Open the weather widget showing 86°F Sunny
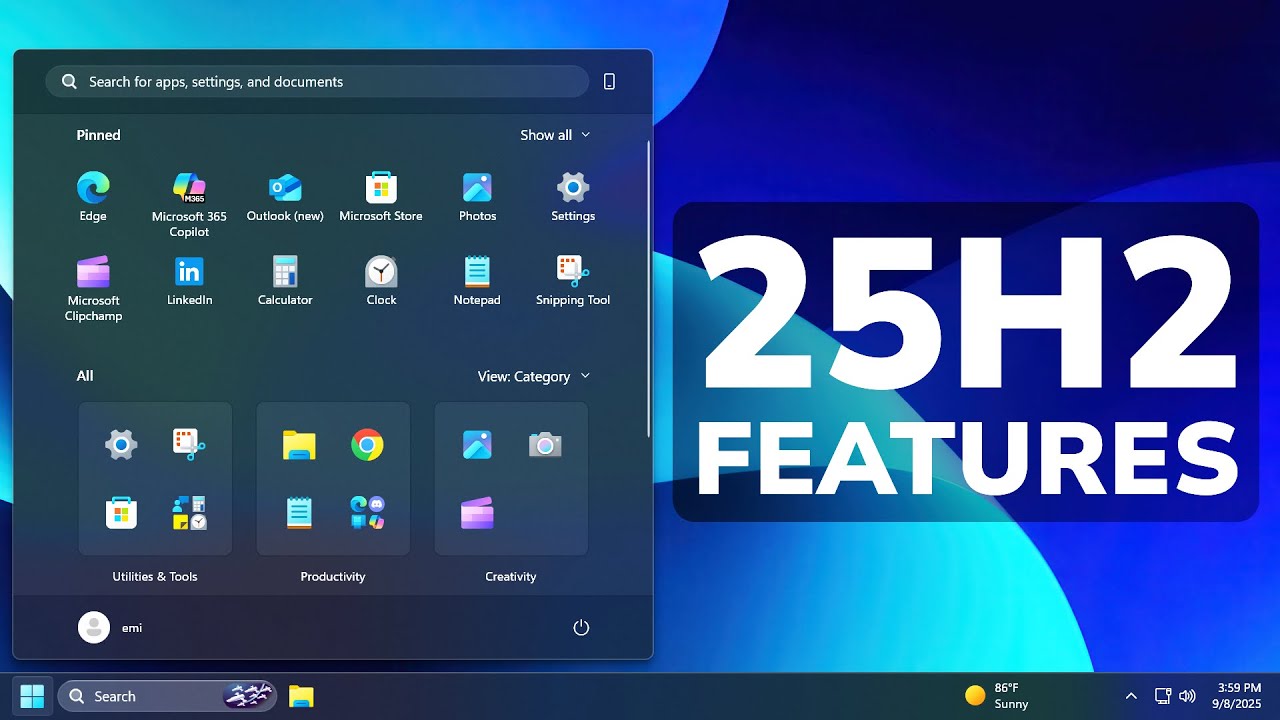Image resolution: width=1280 pixels, height=720 pixels. point(997,696)
